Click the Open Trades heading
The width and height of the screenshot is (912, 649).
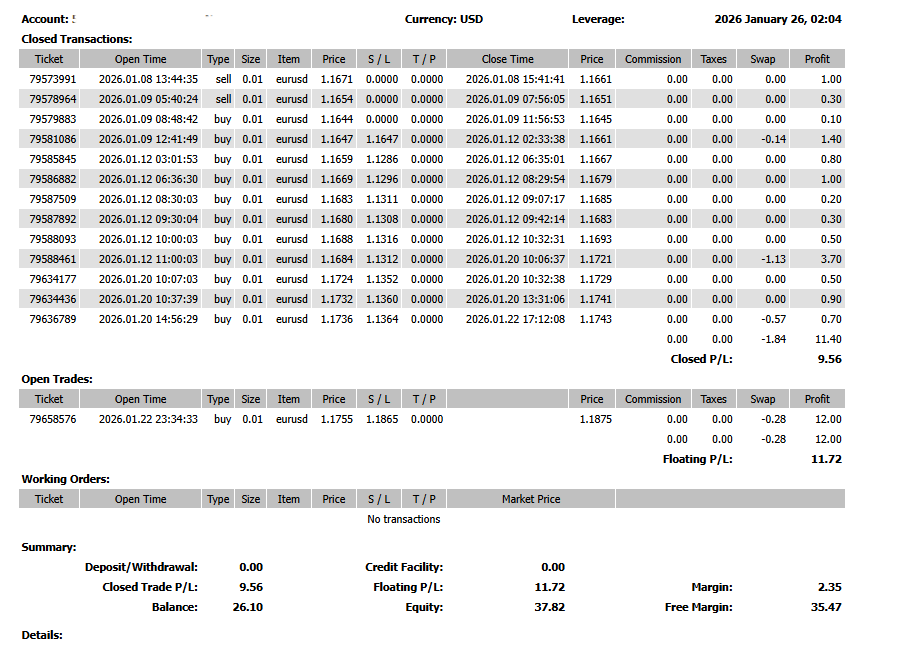57,379
